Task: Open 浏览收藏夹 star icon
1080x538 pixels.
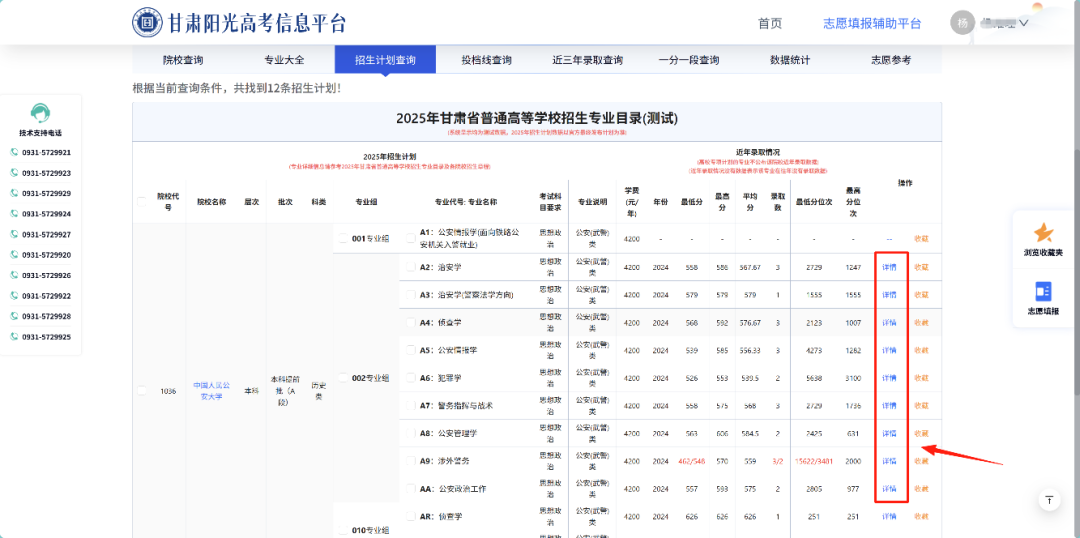Action: click(1044, 232)
